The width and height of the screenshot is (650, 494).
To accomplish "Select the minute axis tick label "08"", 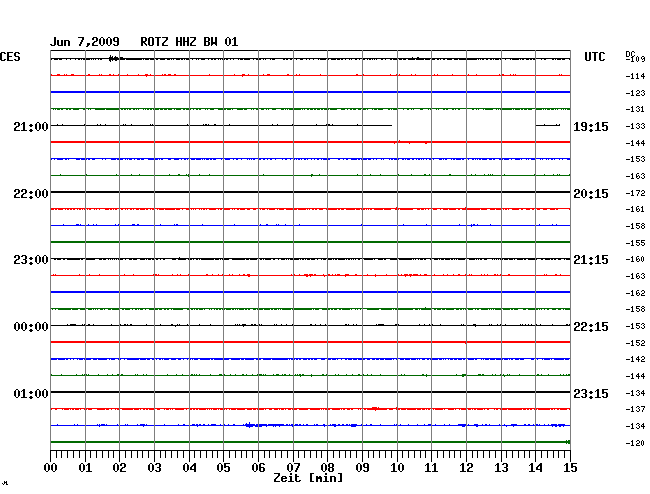I will (x=327, y=468).
